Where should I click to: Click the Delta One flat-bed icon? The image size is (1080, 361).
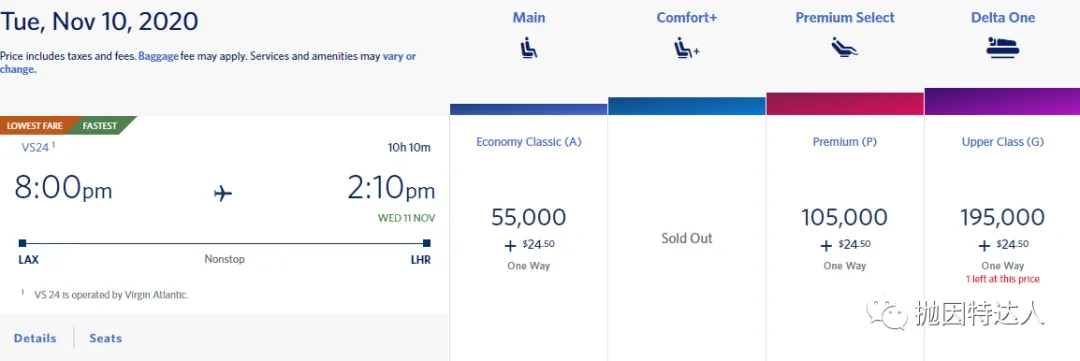tap(1003, 48)
